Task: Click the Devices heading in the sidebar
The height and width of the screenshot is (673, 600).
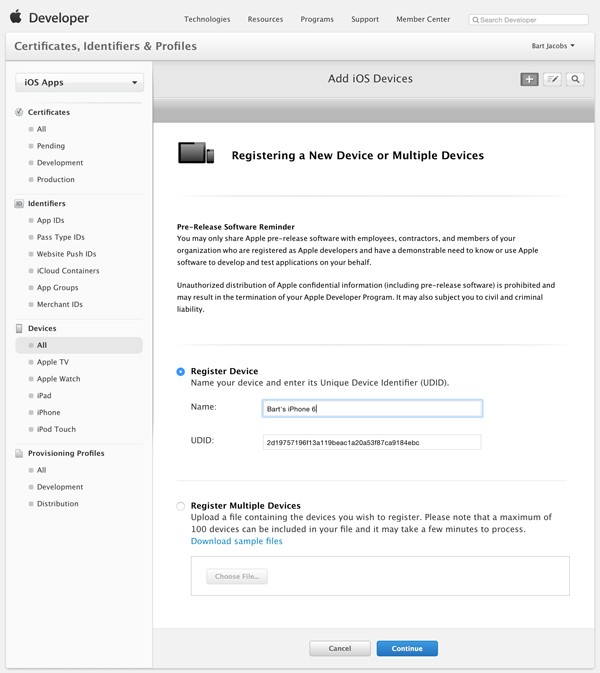Action: click(42, 329)
